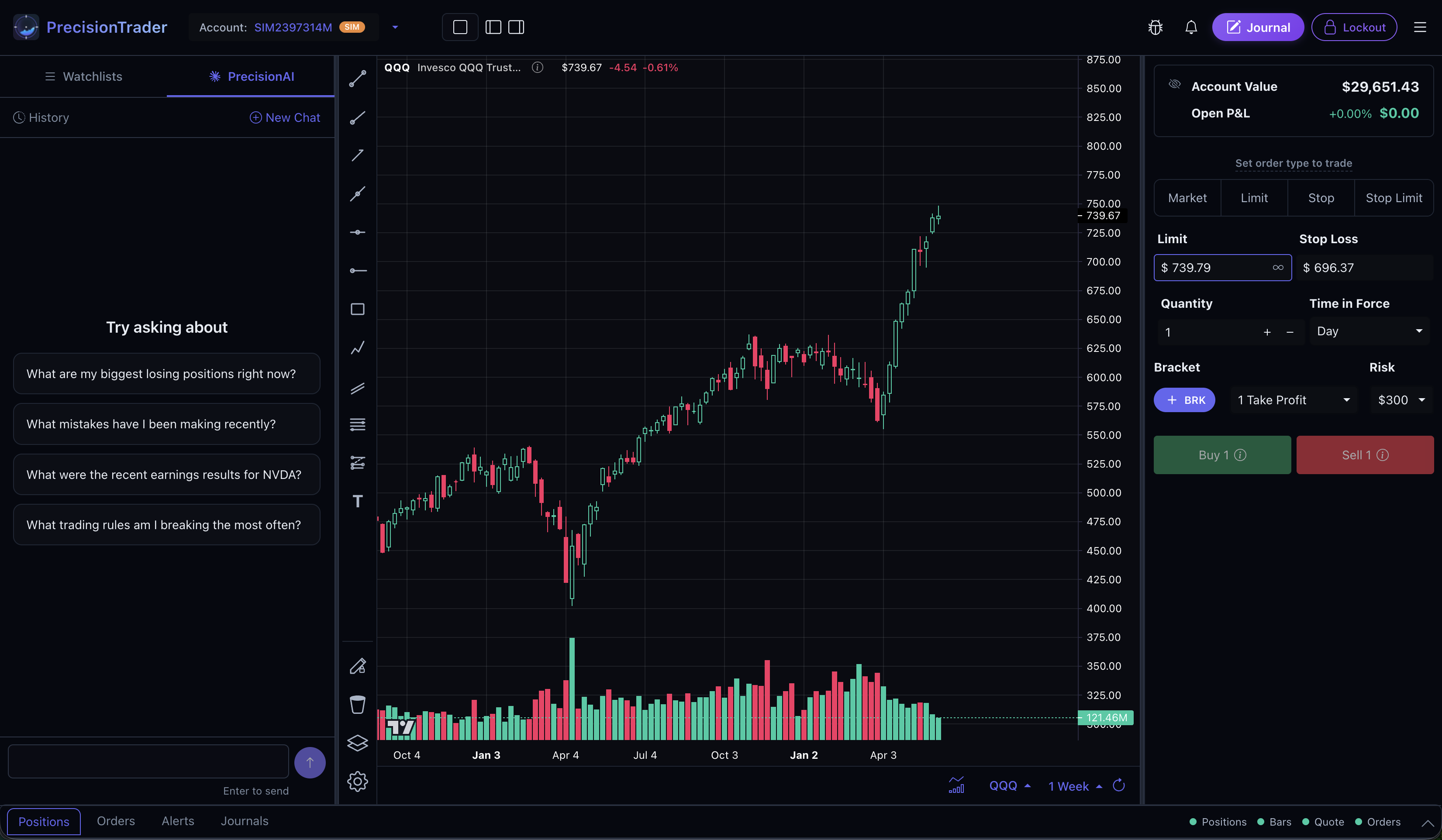This screenshot has width=1442, height=840.
Task: Select Stop Limit order type
Action: click(x=1394, y=198)
